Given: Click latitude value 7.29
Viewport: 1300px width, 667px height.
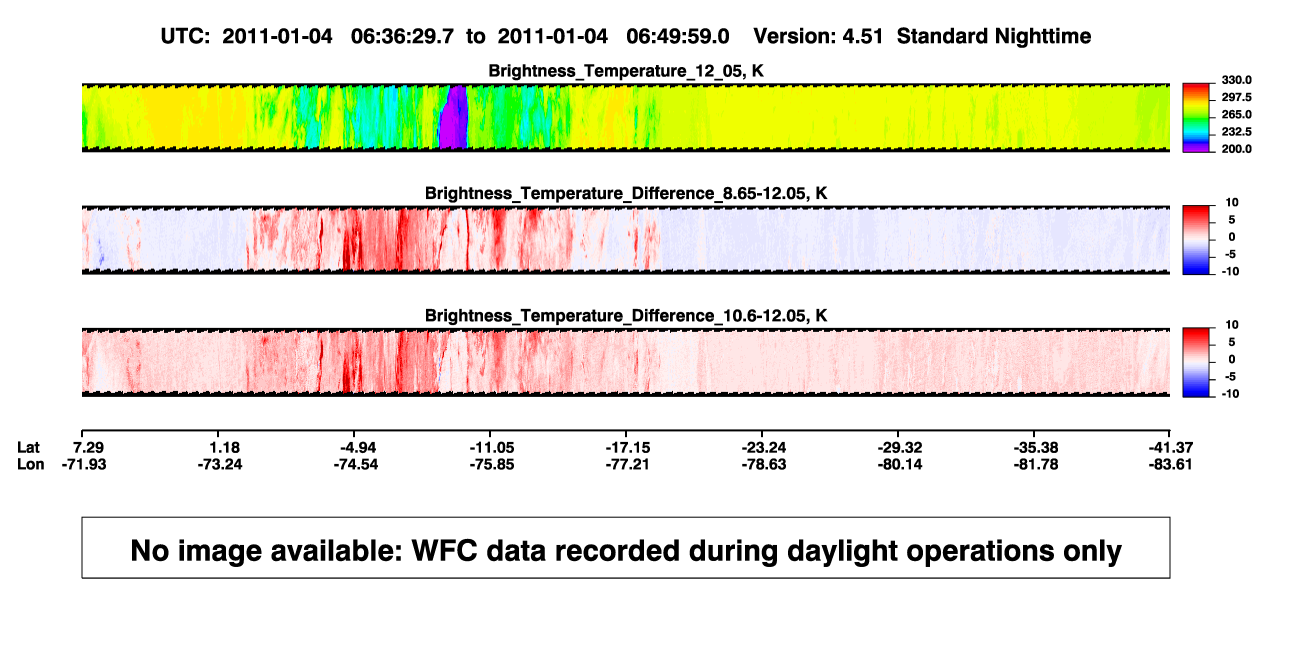Looking at the screenshot, I should (x=90, y=446).
